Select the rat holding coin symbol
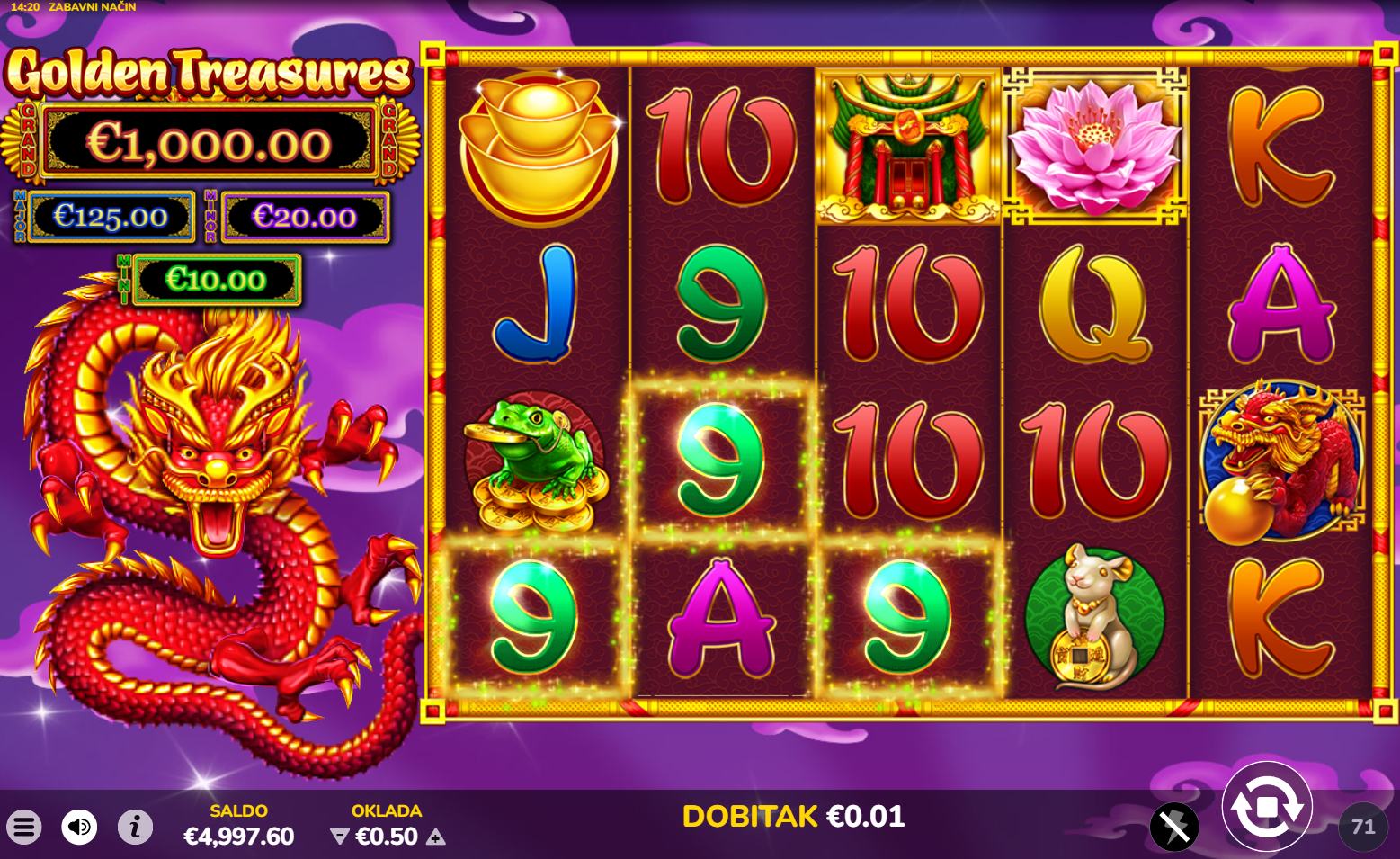Image resolution: width=1400 pixels, height=859 pixels. [1094, 619]
